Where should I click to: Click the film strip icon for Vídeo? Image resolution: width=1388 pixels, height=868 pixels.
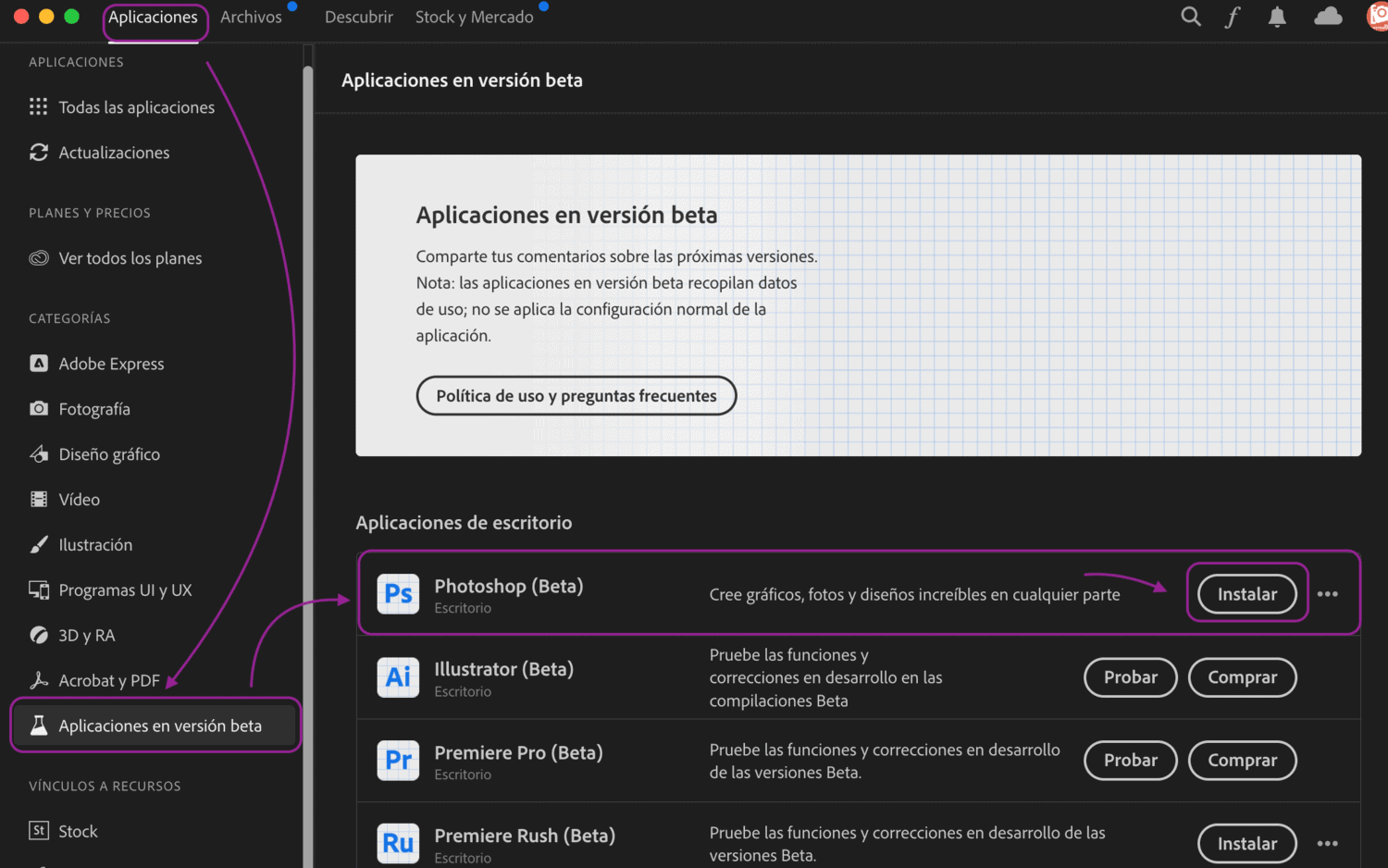pyautogui.click(x=38, y=500)
